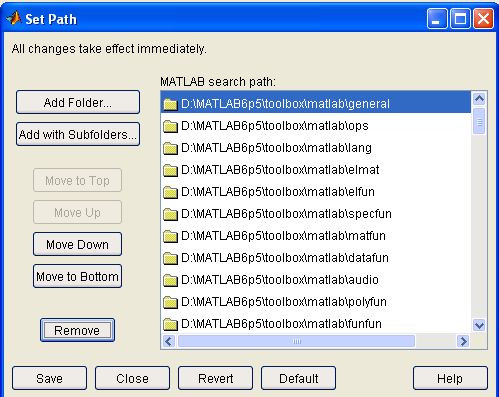Image resolution: width=499 pixels, height=397 pixels.
Task: Remove the selected path entry
Action: [77, 330]
